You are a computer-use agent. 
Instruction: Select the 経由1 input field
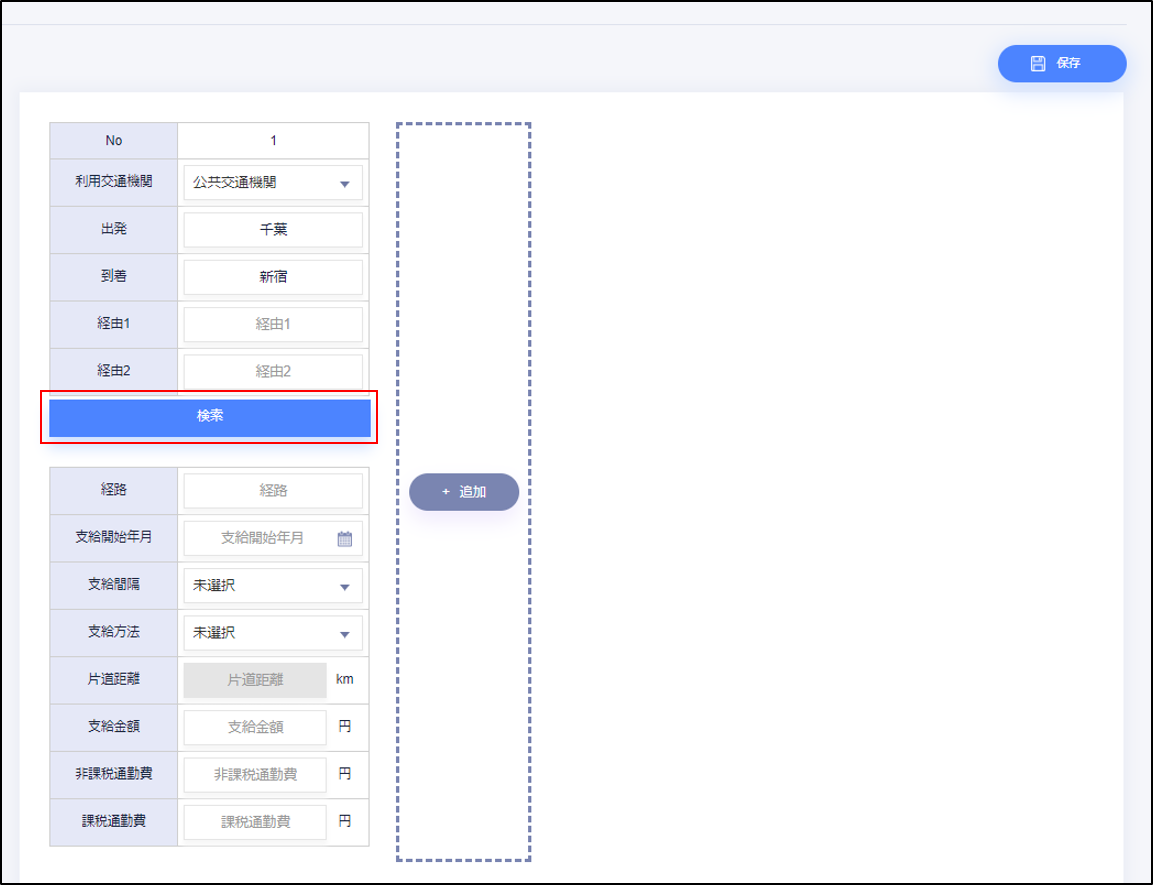pos(272,324)
